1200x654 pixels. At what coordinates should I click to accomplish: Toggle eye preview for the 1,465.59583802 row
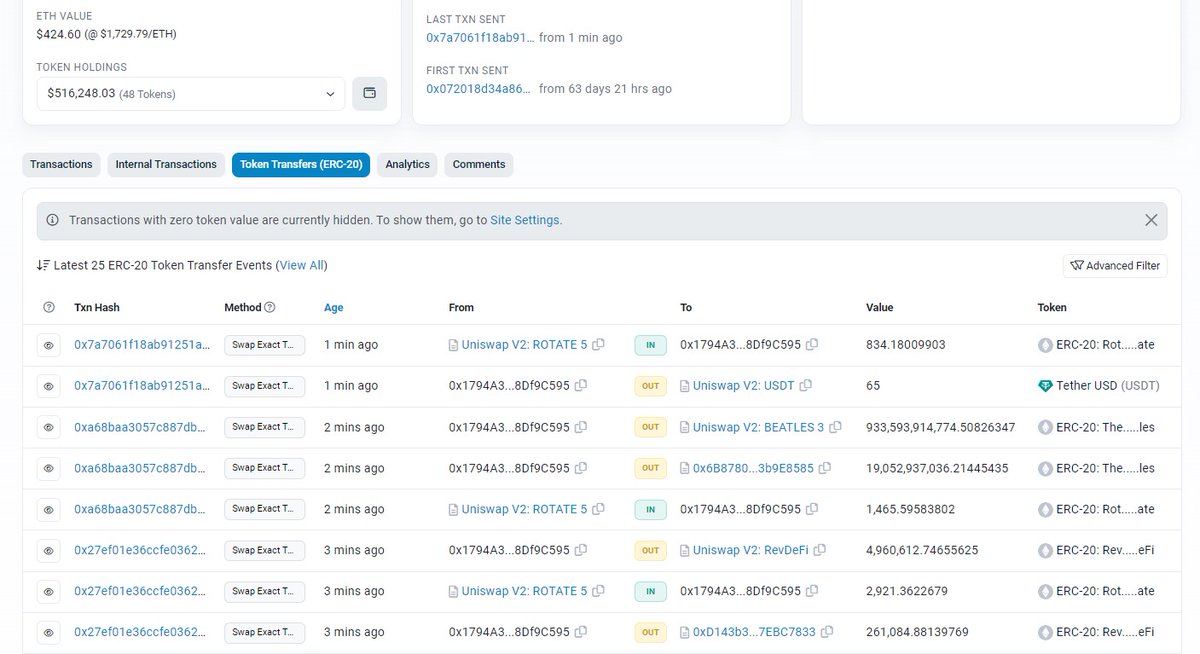click(x=48, y=509)
